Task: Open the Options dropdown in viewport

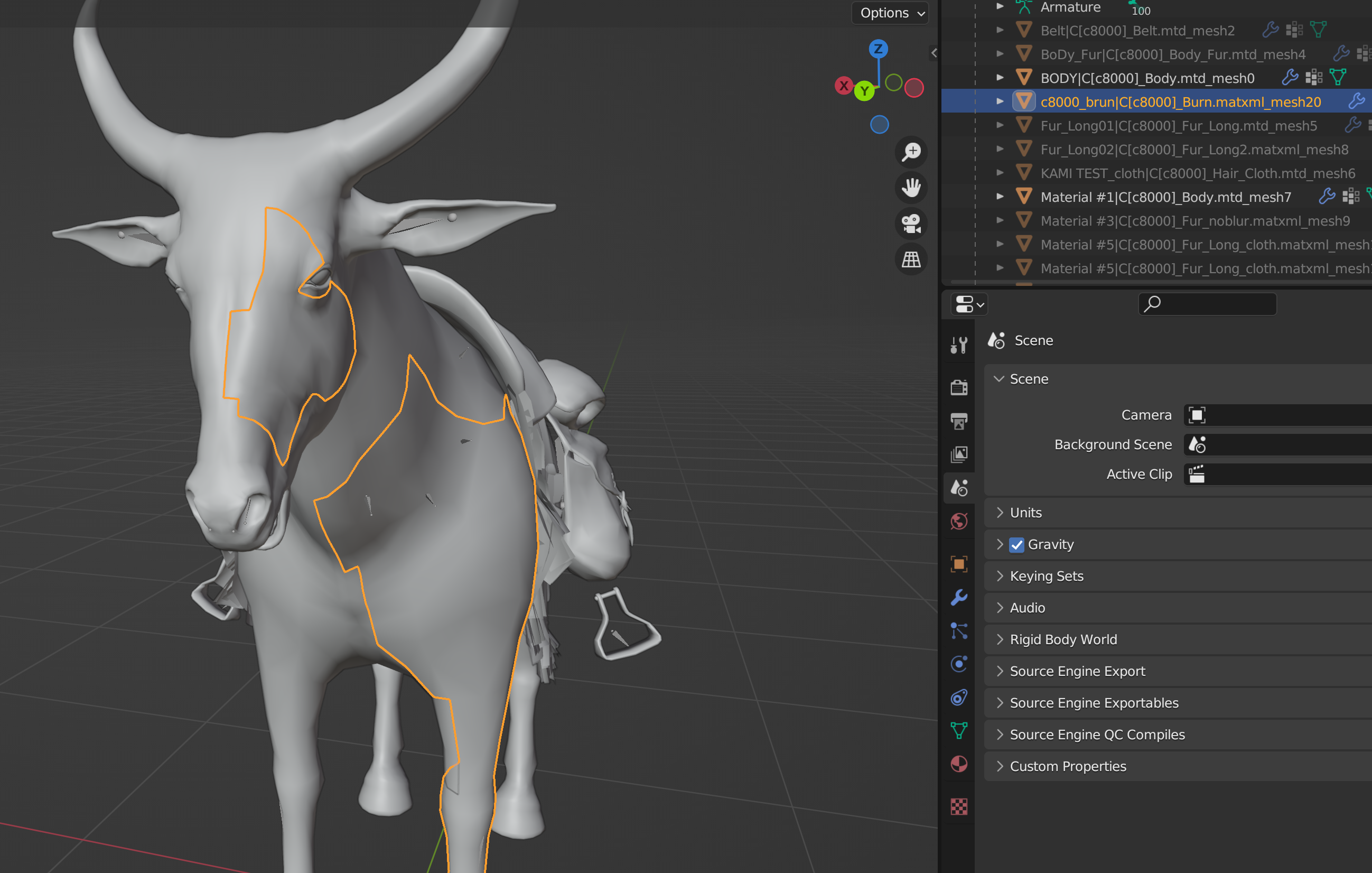Action: pos(891,13)
